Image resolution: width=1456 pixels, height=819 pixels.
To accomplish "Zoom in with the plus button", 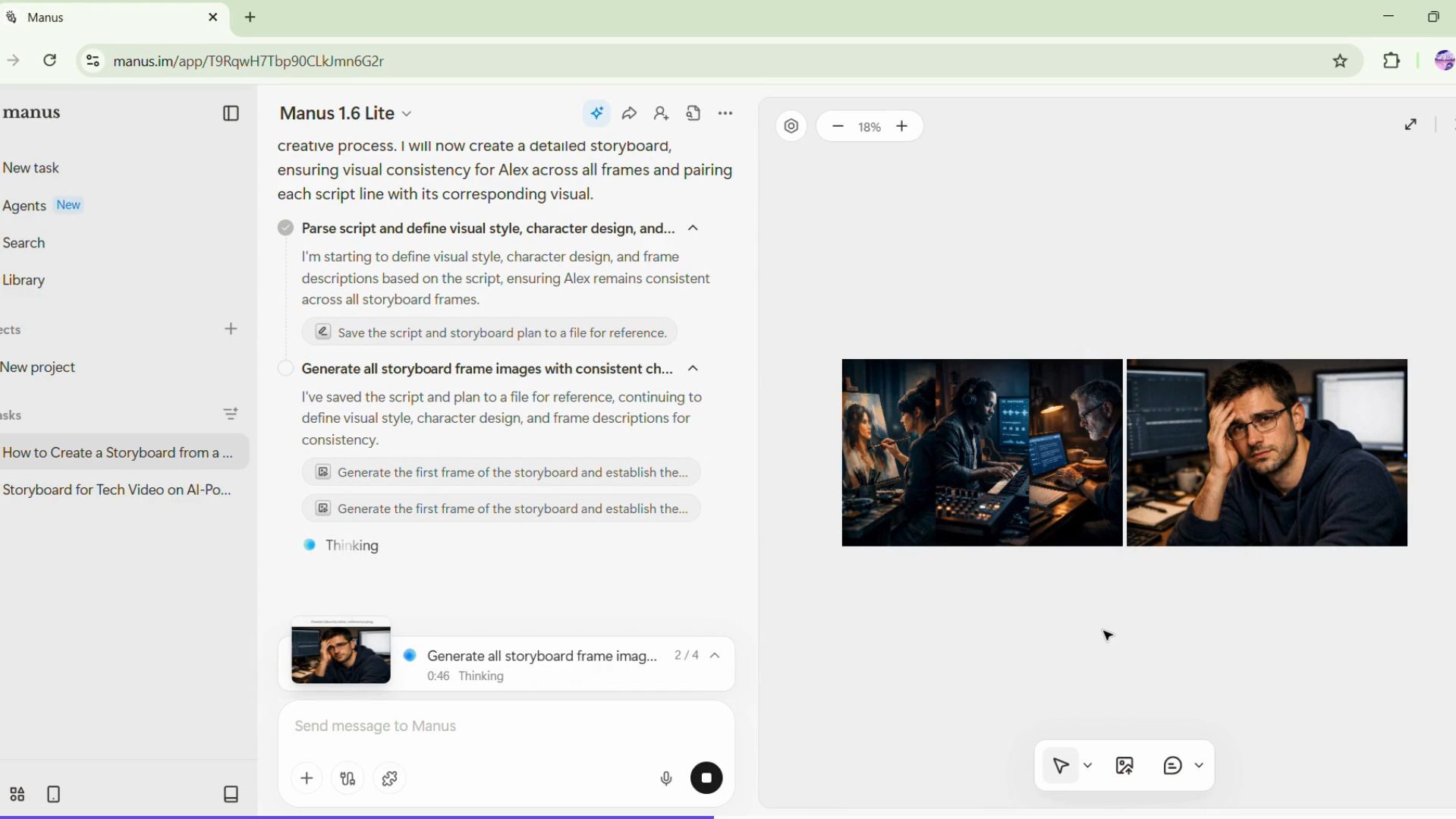I will [x=901, y=126].
